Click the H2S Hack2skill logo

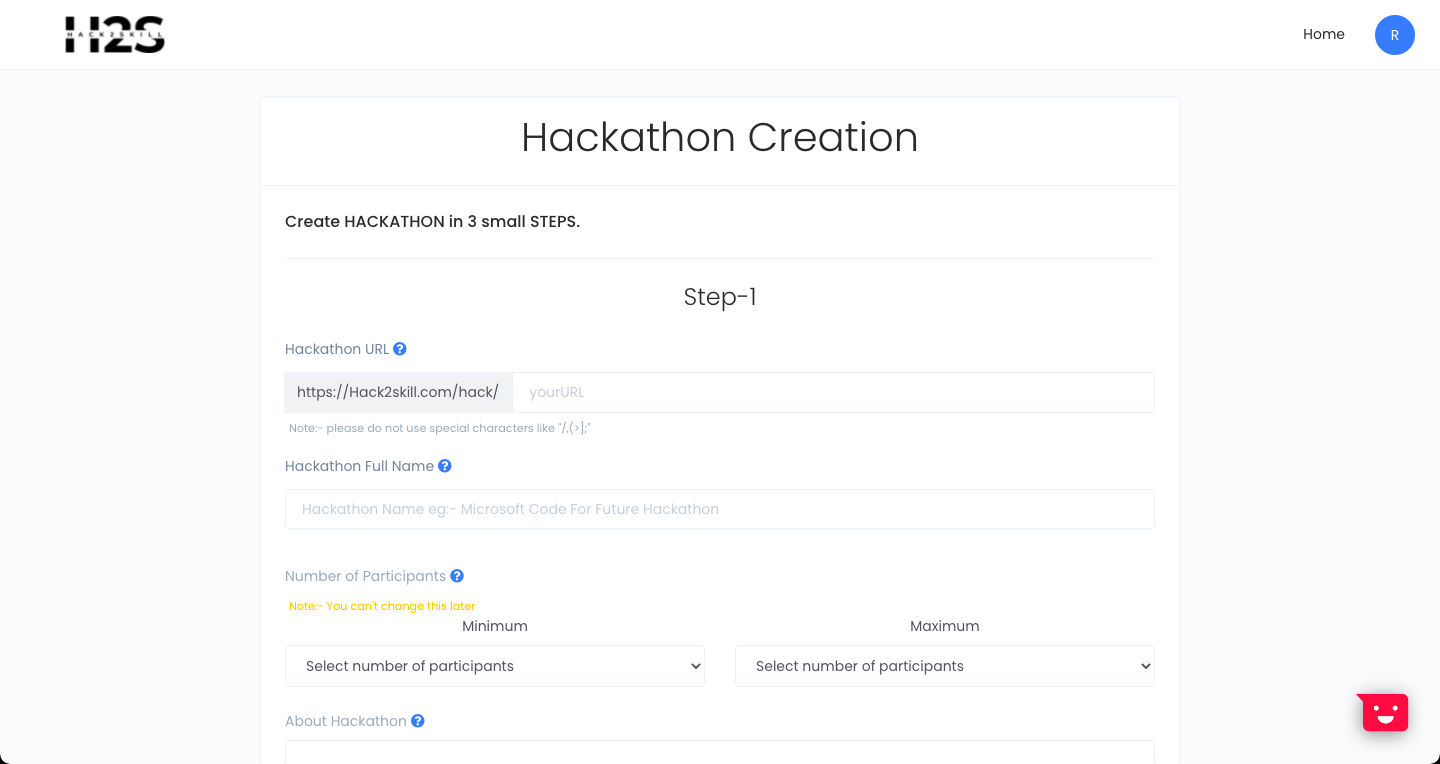(115, 34)
